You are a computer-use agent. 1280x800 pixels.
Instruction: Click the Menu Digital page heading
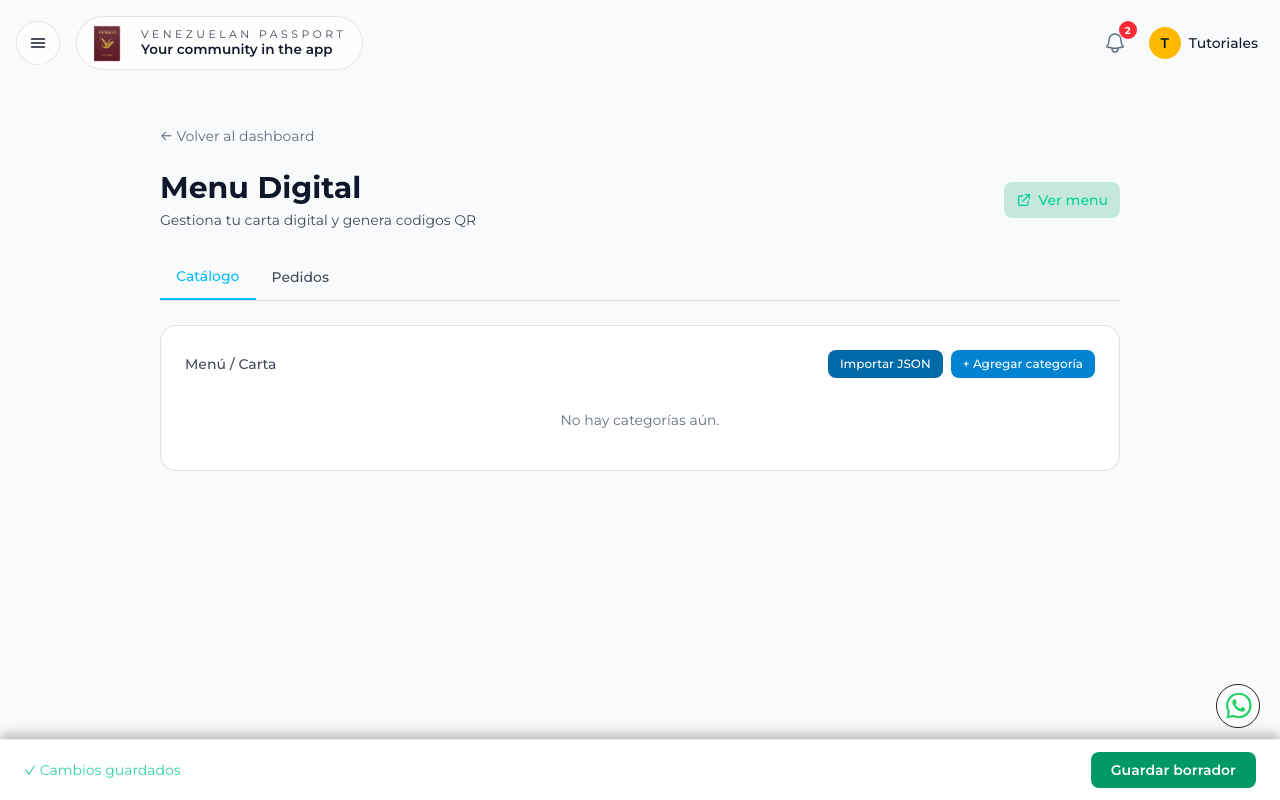[x=260, y=187]
